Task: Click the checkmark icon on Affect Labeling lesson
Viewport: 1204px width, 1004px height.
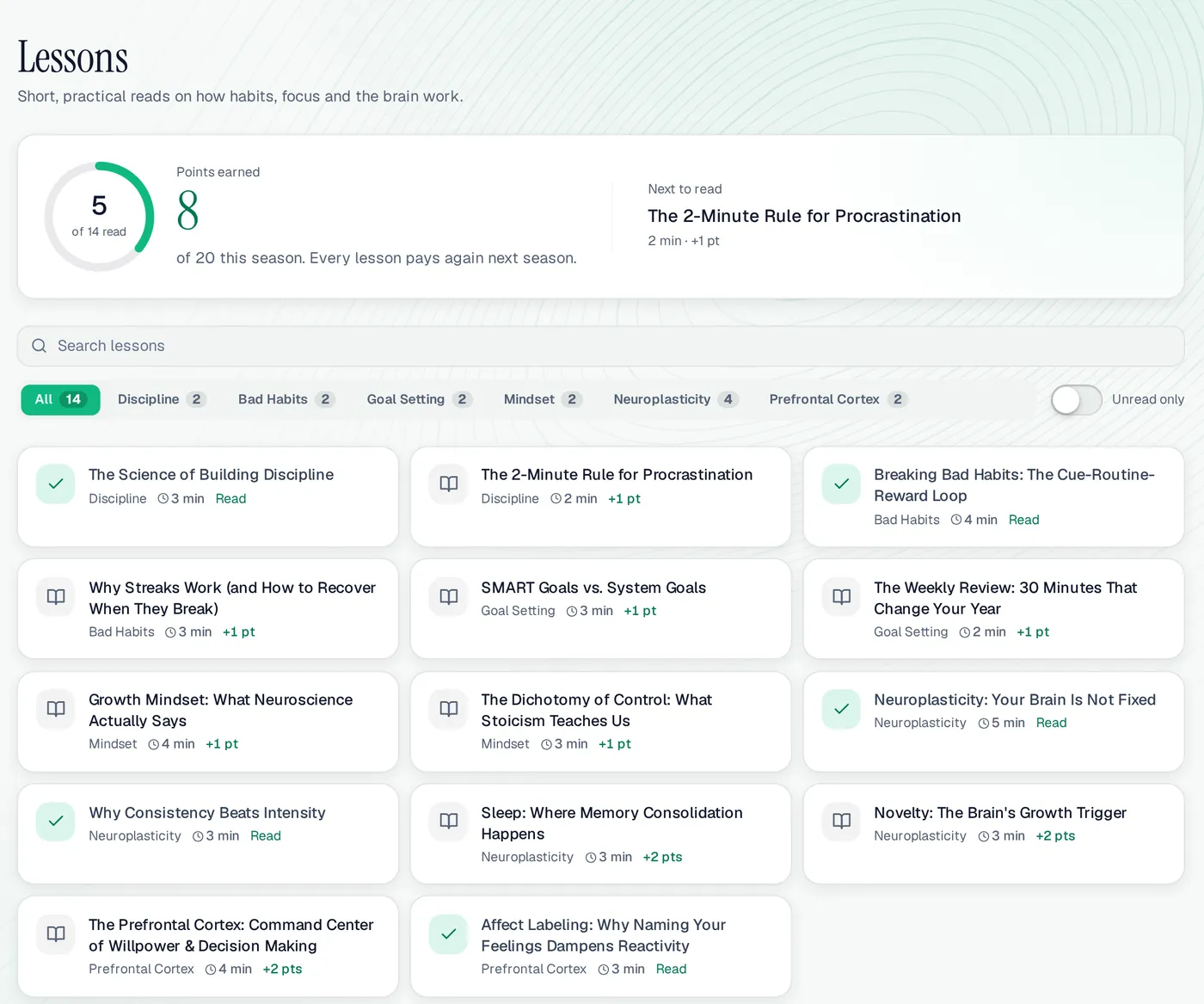Action: pyautogui.click(x=449, y=934)
